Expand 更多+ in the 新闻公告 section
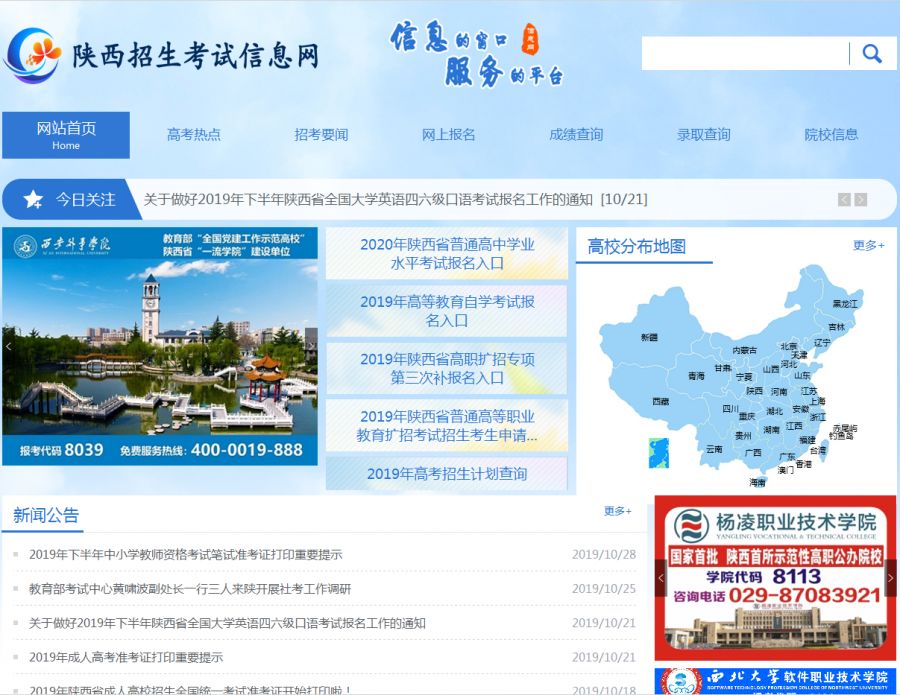 (x=616, y=511)
